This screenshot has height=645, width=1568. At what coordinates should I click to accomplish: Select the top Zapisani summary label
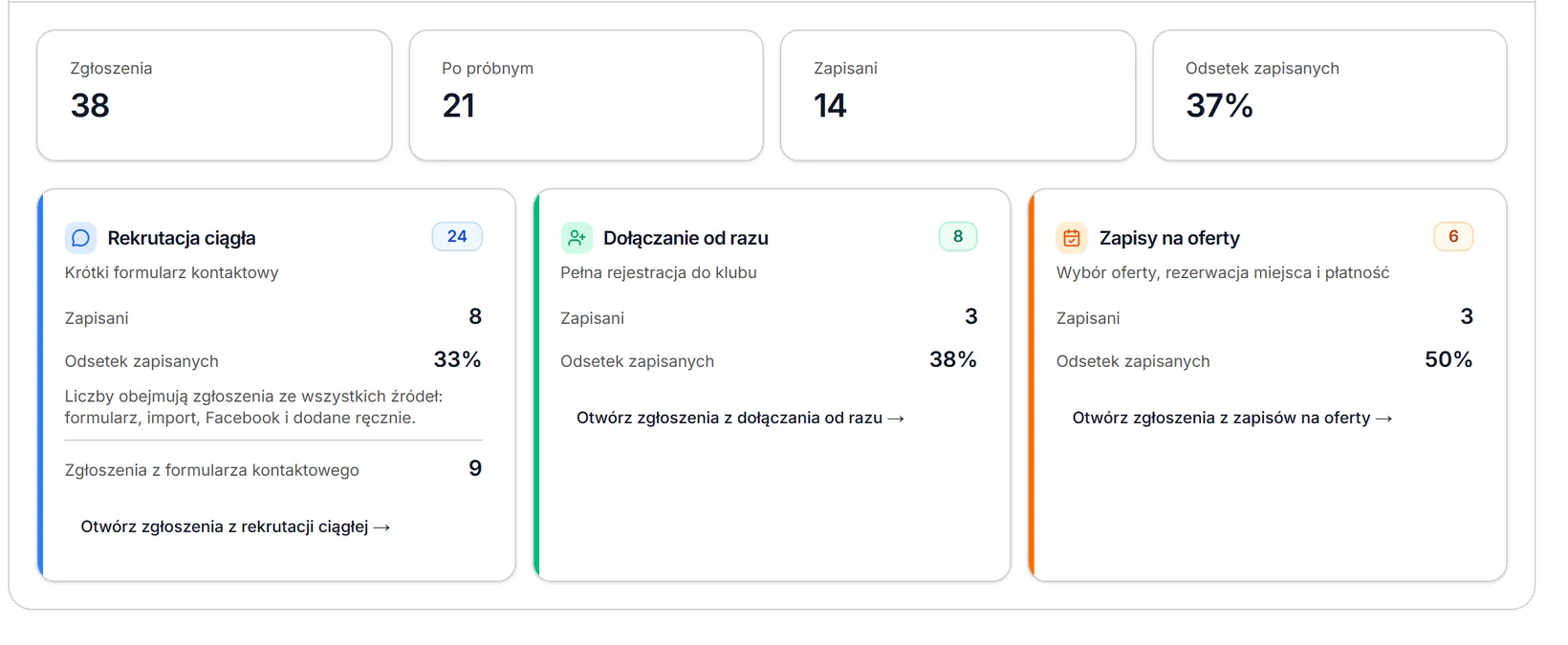click(x=845, y=68)
